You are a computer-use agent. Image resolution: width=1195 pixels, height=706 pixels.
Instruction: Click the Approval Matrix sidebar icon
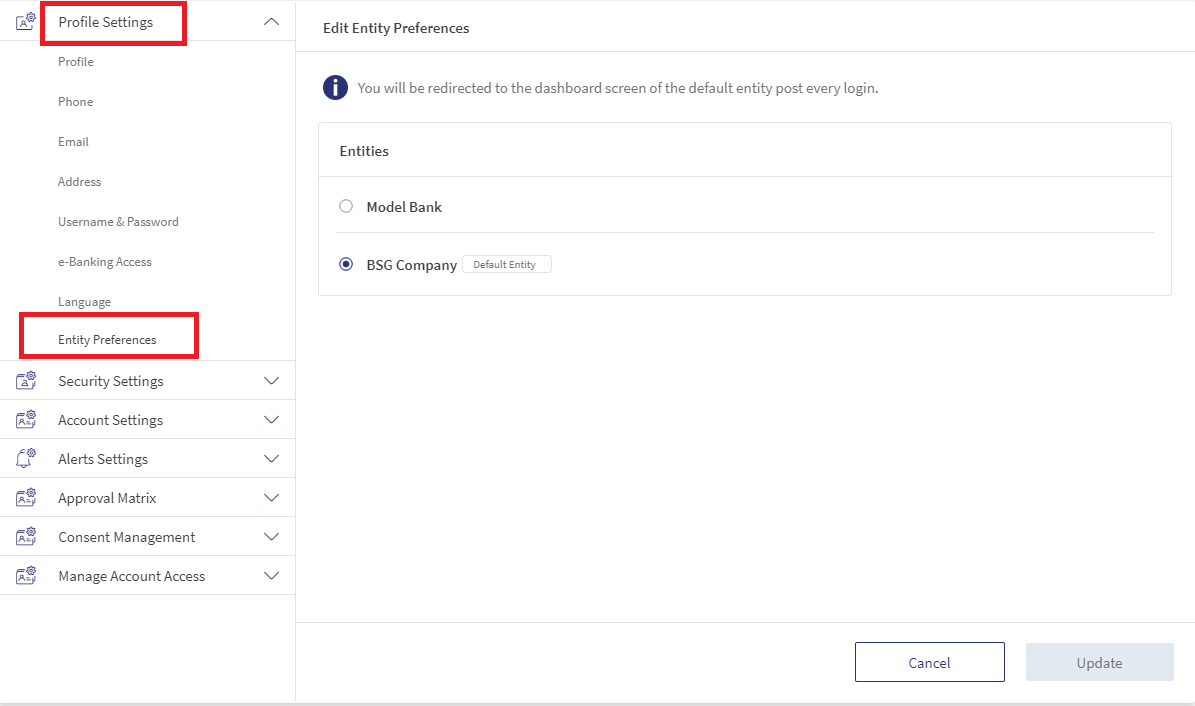(x=26, y=497)
